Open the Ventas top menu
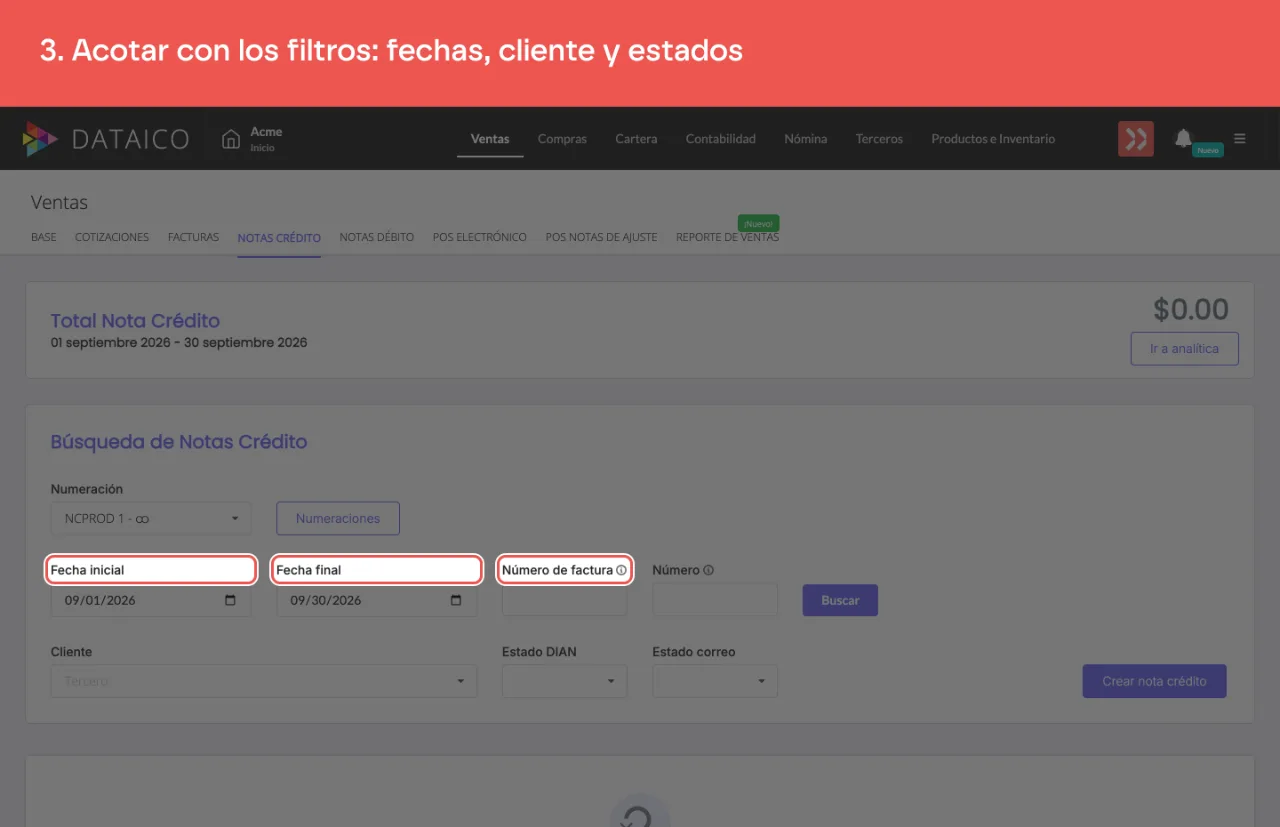The height and width of the screenshot is (827, 1280). (490, 139)
